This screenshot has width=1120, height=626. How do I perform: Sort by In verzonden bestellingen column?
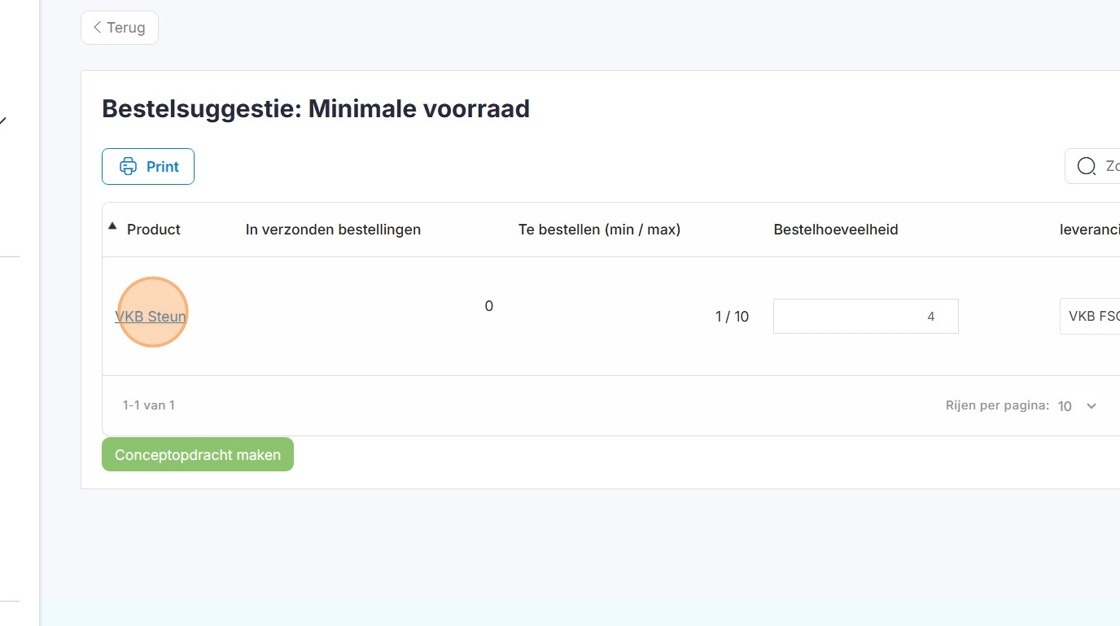coord(333,229)
